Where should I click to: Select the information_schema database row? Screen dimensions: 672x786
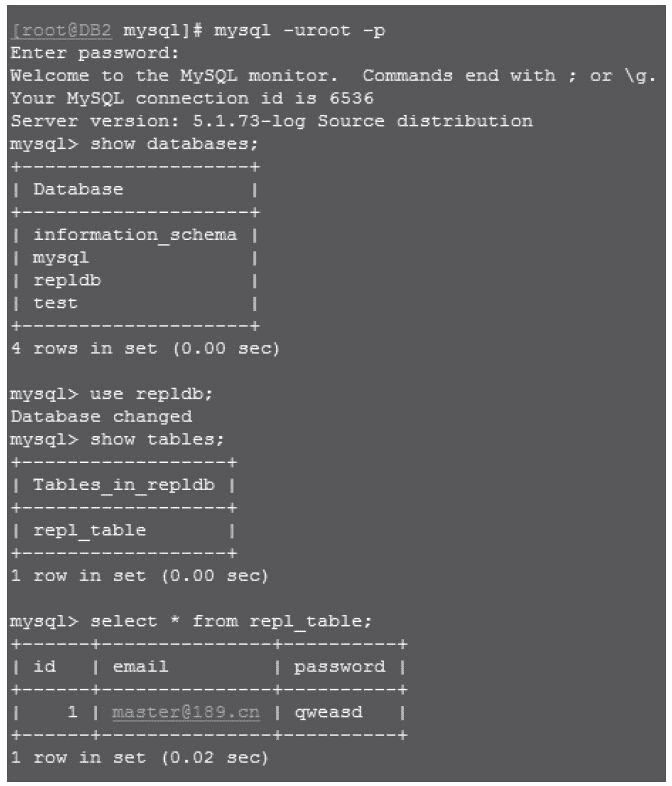coord(135,235)
